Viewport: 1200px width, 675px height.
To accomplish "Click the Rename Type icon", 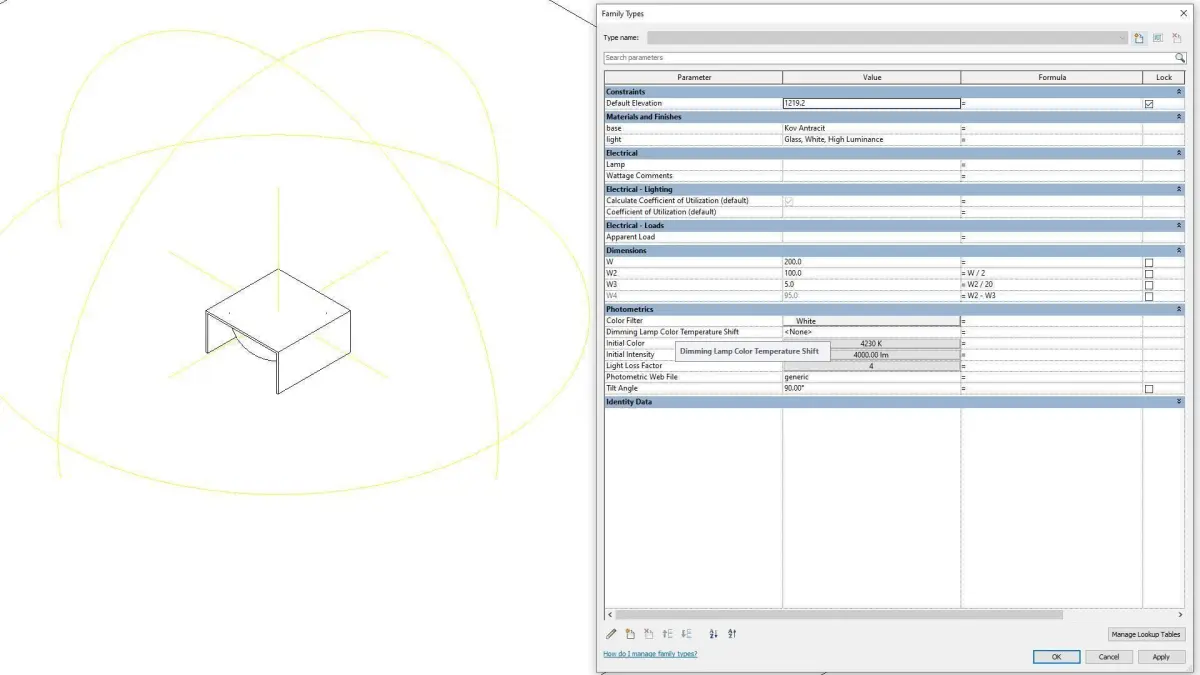I will [x=1158, y=38].
